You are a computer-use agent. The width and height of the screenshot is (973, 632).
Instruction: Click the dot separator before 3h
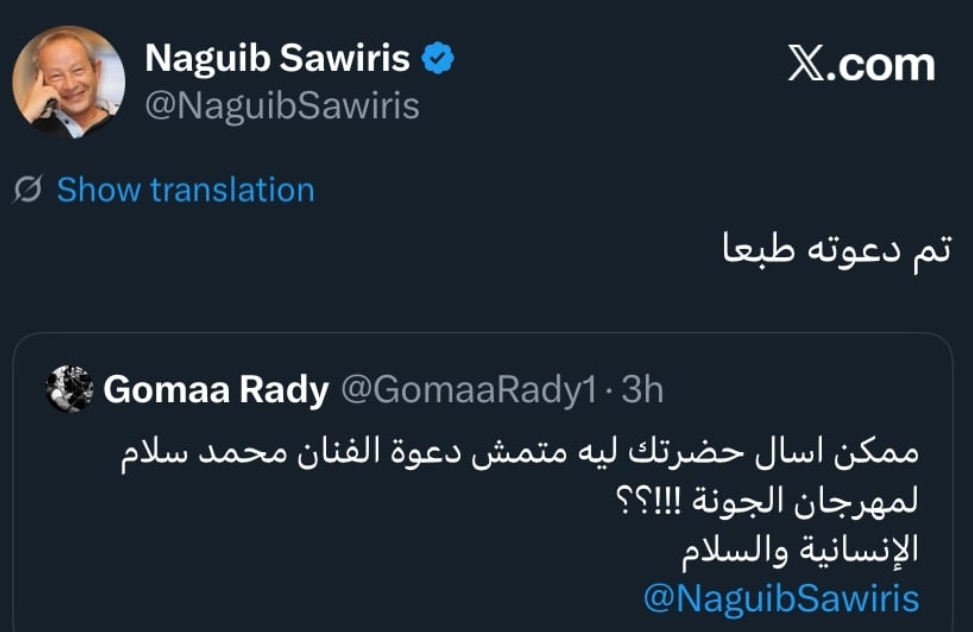point(610,390)
